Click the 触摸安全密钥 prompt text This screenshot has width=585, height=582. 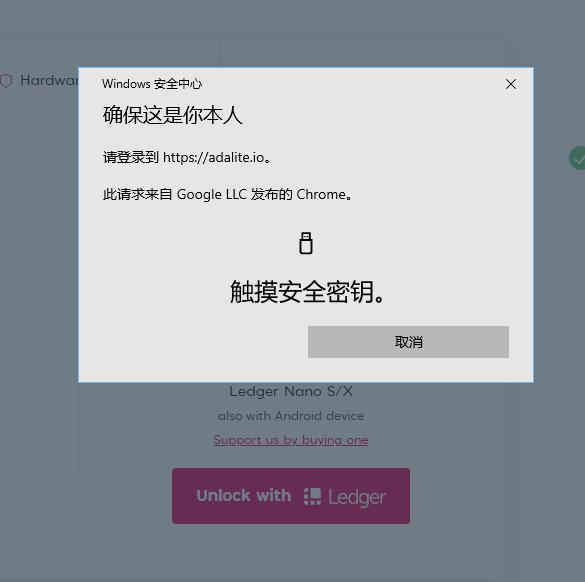[x=307, y=292]
